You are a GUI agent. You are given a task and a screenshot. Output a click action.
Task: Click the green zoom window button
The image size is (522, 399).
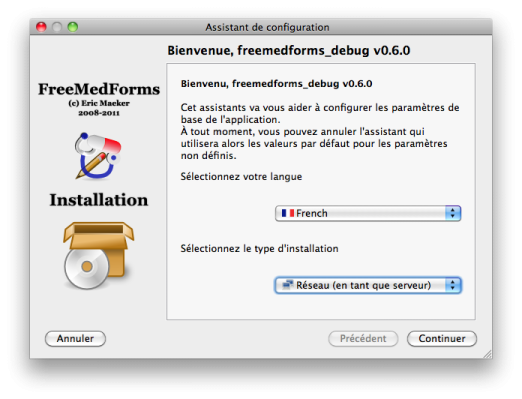[73, 27]
